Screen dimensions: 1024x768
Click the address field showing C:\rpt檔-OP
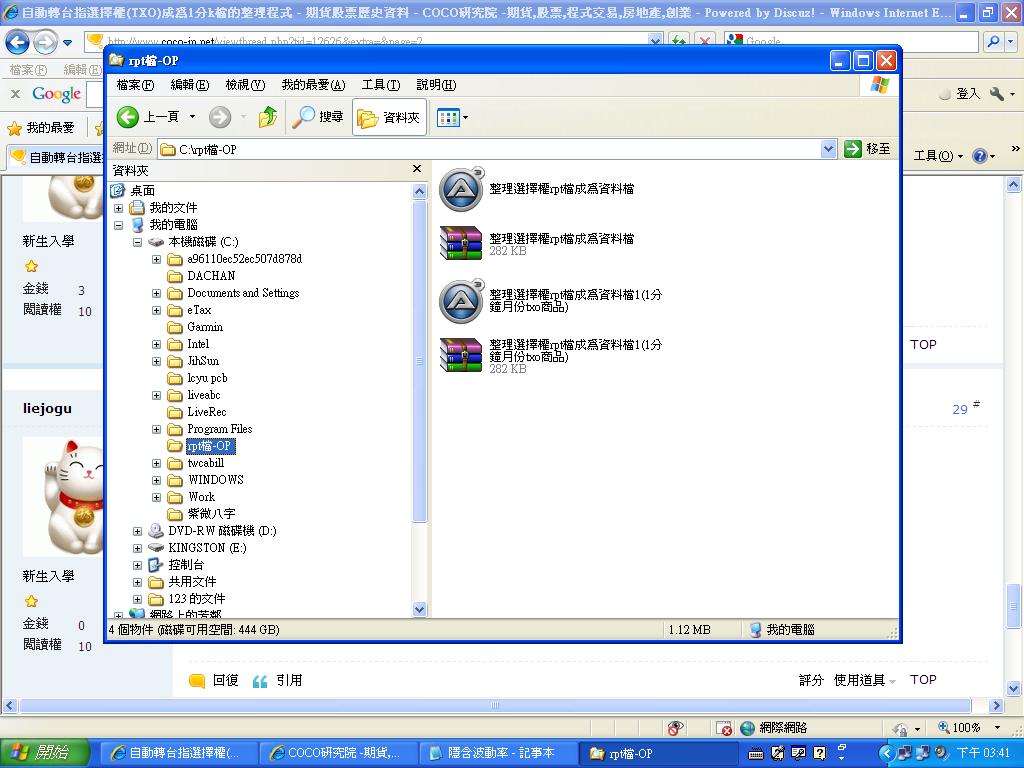coord(490,149)
